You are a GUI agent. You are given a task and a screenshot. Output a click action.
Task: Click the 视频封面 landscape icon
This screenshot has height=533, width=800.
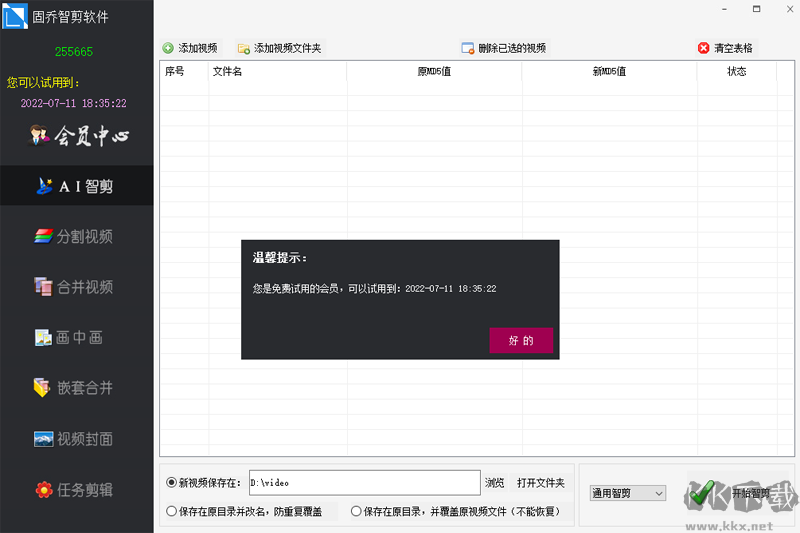tap(43, 439)
